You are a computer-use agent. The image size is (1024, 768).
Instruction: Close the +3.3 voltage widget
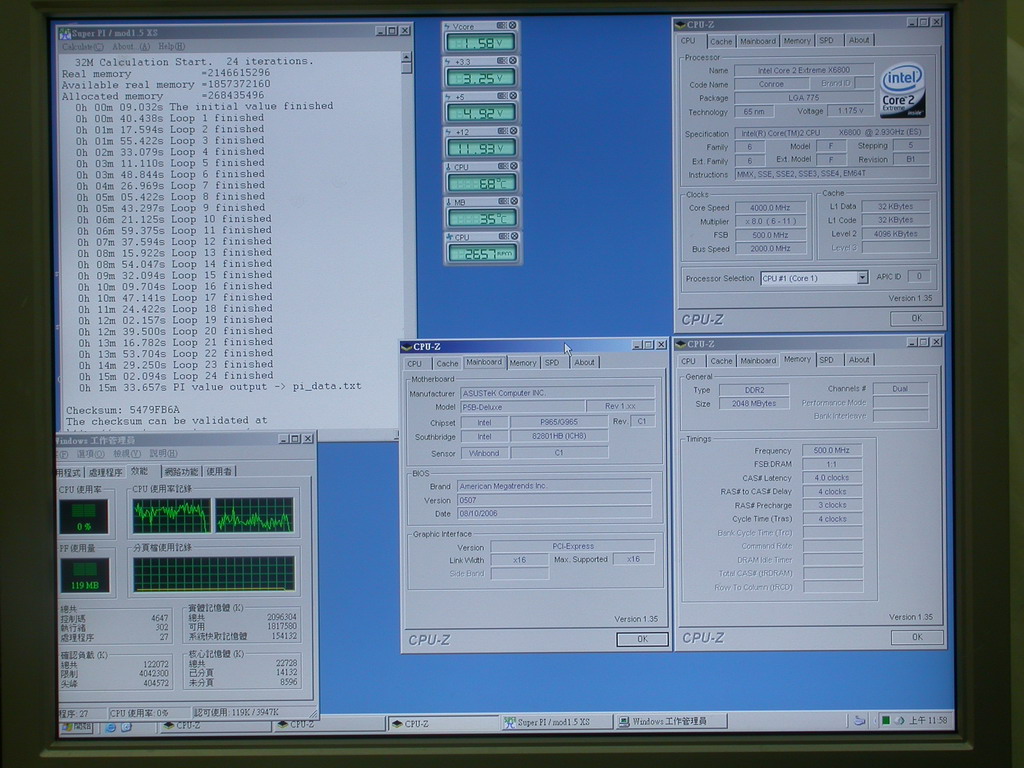click(x=513, y=61)
